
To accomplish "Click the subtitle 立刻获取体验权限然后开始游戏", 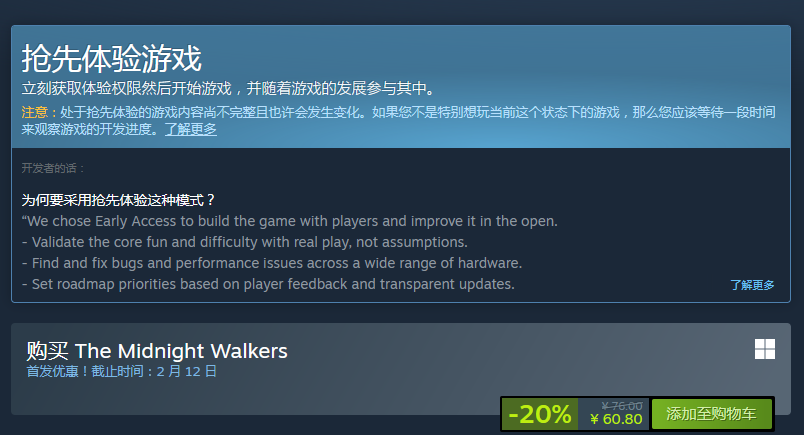I will point(127,88).
